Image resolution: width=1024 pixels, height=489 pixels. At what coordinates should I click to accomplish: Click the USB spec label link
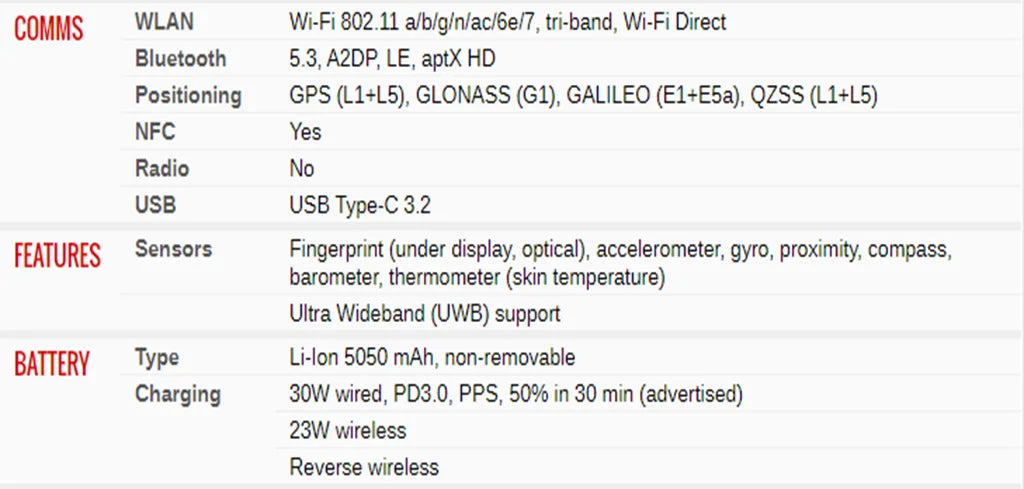click(155, 206)
